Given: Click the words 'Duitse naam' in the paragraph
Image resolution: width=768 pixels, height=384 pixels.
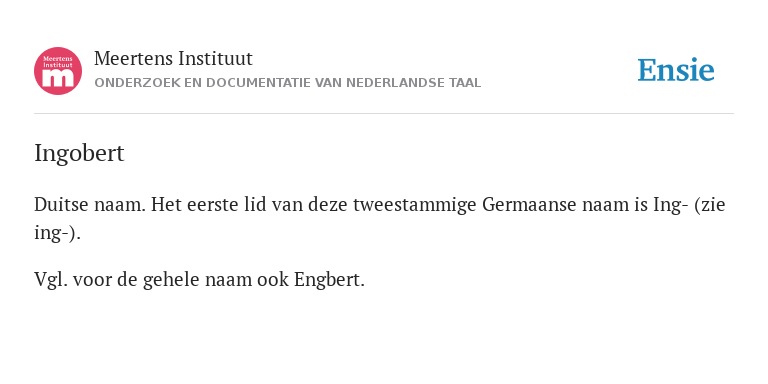Looking at the screenshot, I should 90,205.
